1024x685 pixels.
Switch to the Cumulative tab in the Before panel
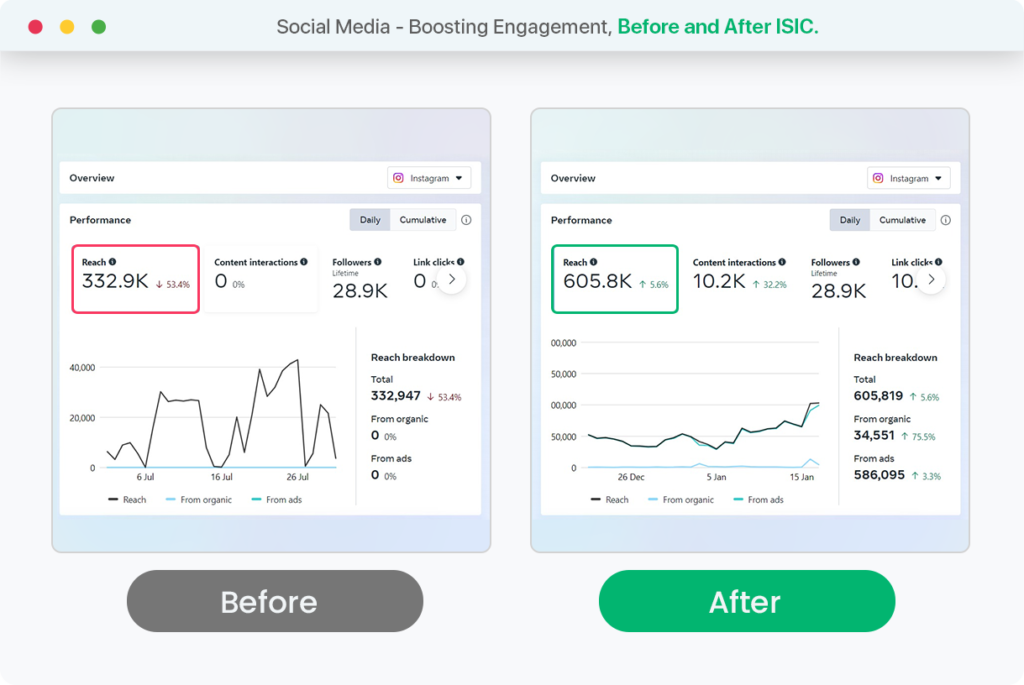click(422, 219)
